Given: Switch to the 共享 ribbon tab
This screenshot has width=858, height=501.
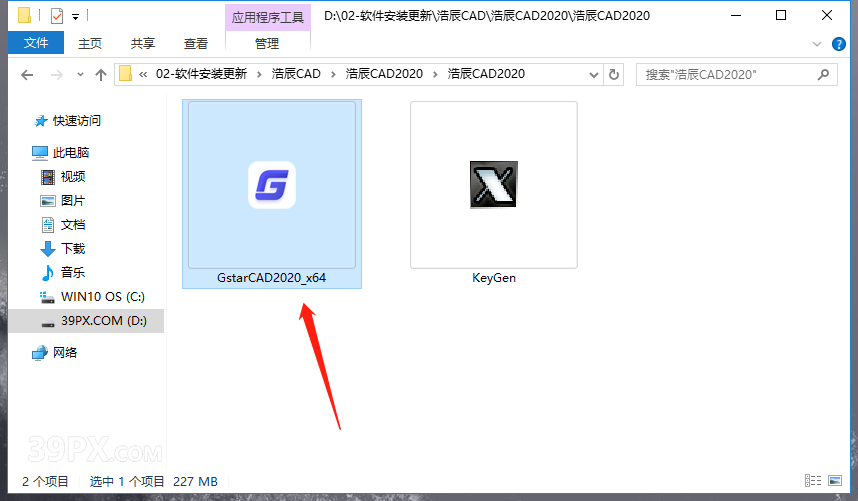Looking at the screenshot, I should click(x=143, y=43).
